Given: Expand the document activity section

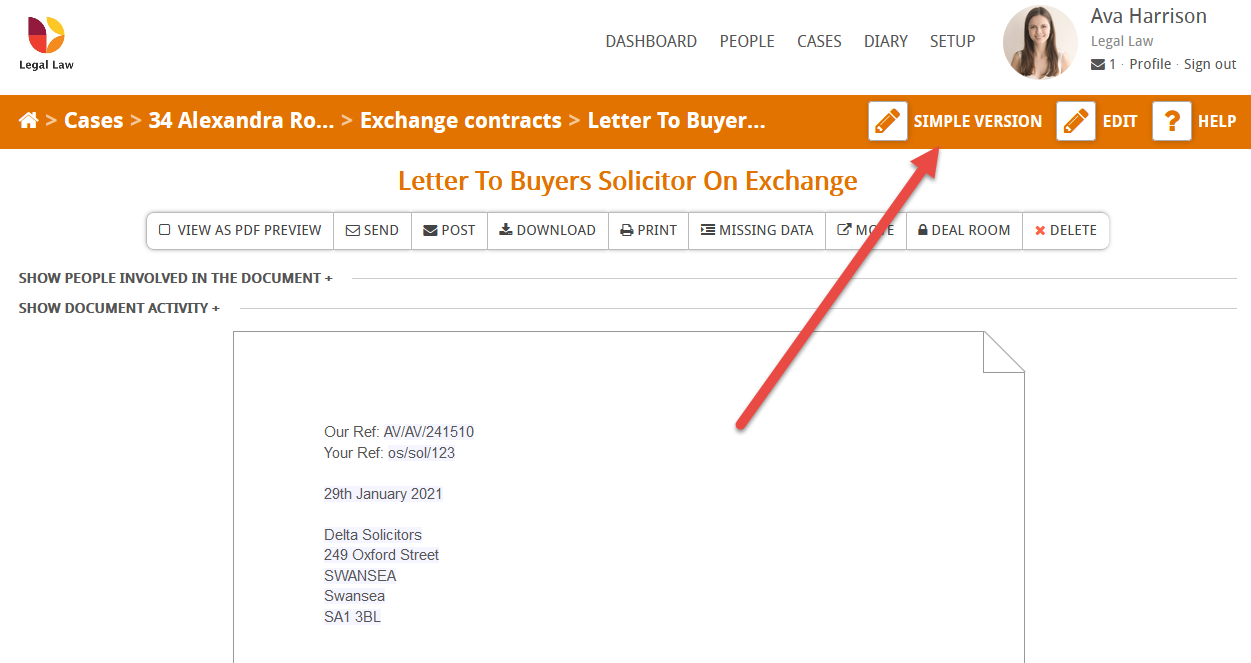Looking at the screenshot, I should click(118, 308).
